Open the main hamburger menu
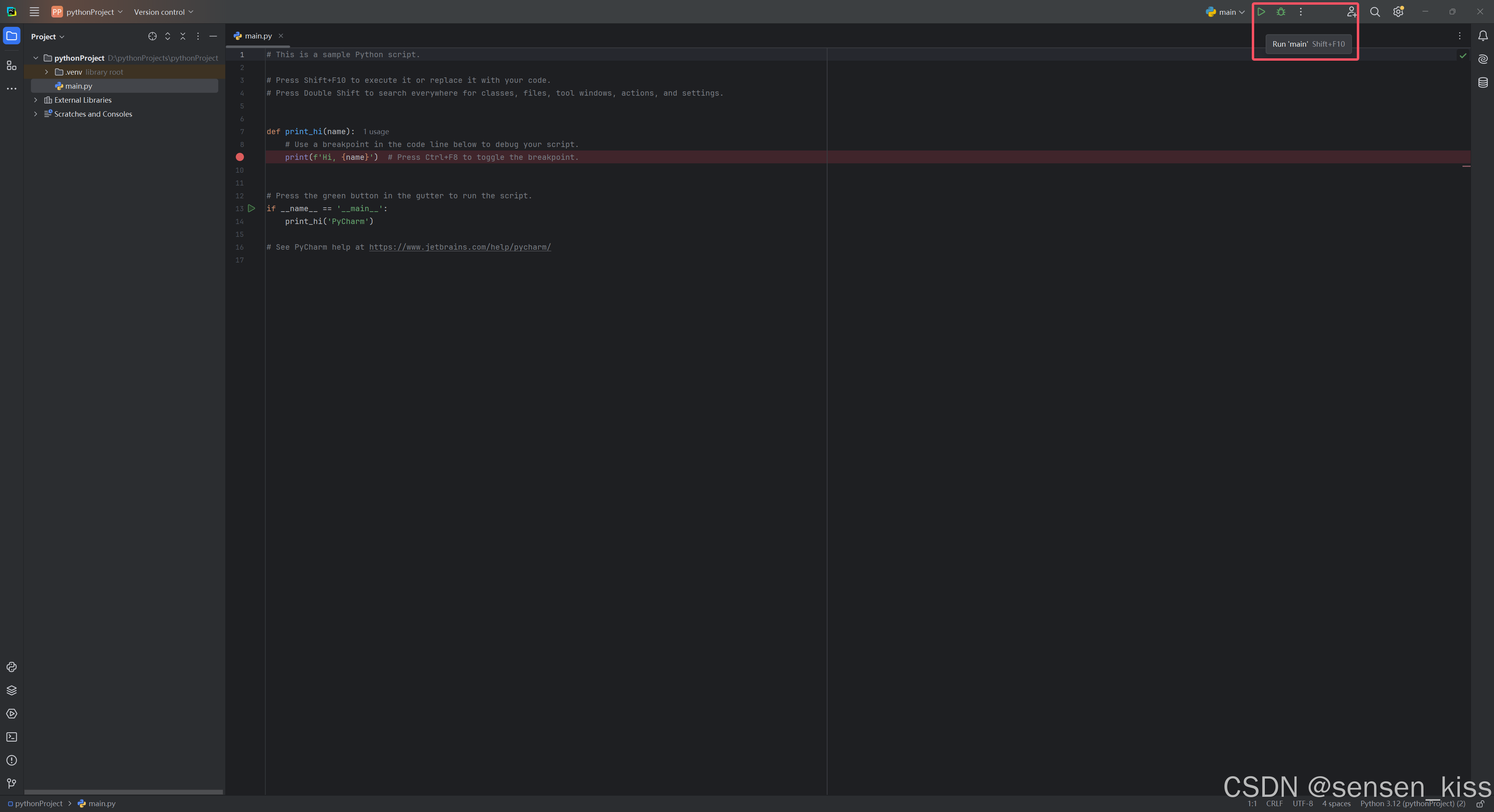 click(x=34, y=12)
